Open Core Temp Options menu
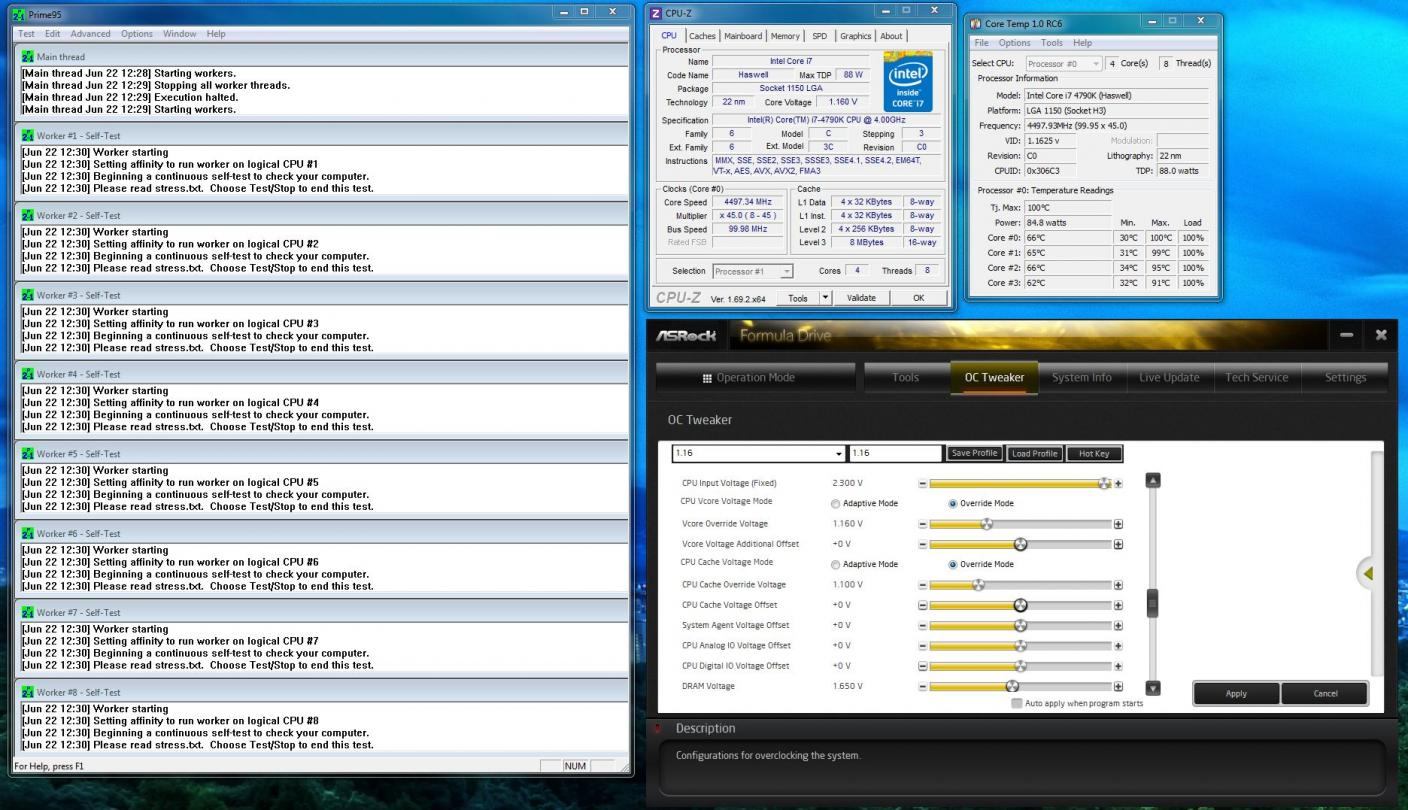This screenshot has height=810, width=1408. [x=1014, y=43]
